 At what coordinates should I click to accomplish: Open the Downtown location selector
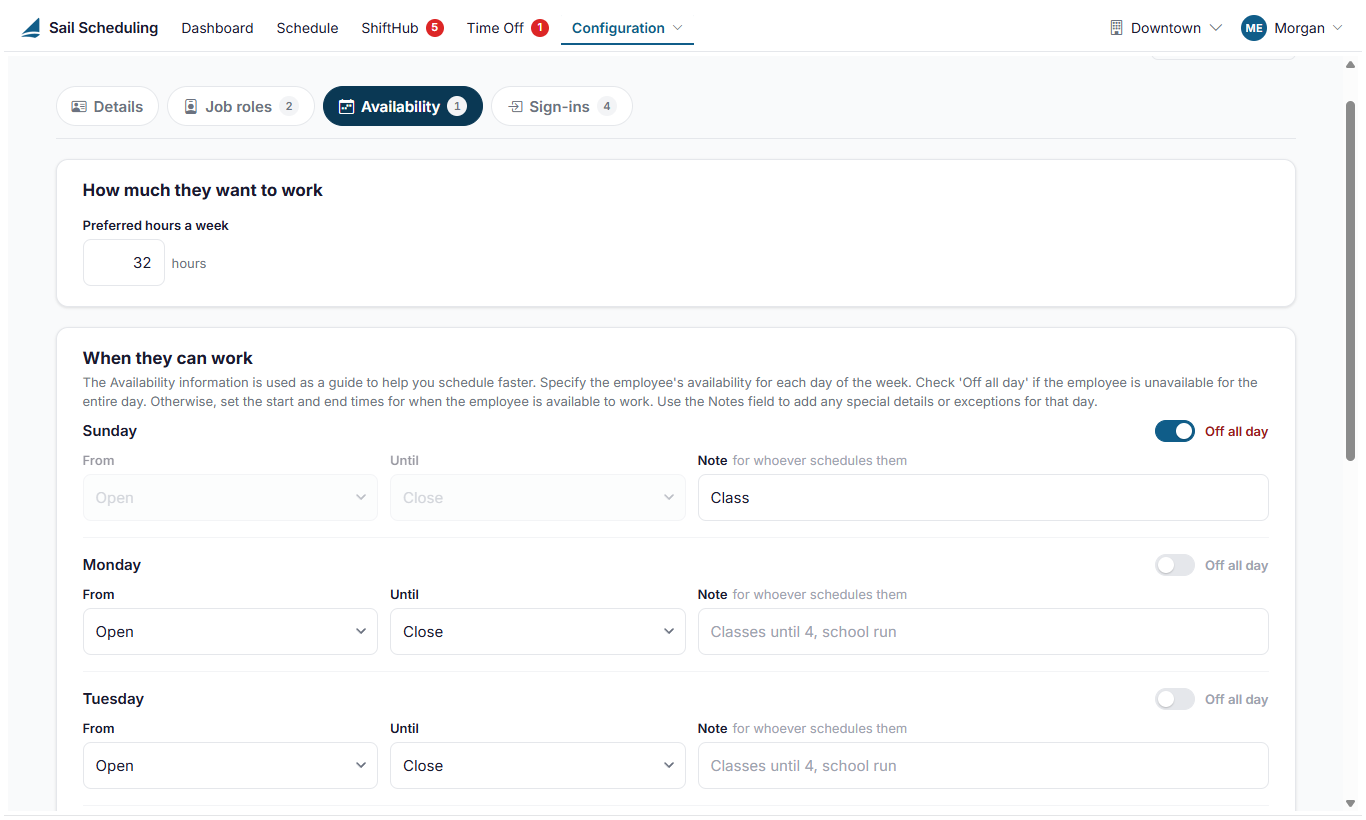click(x=1166, y=28)
